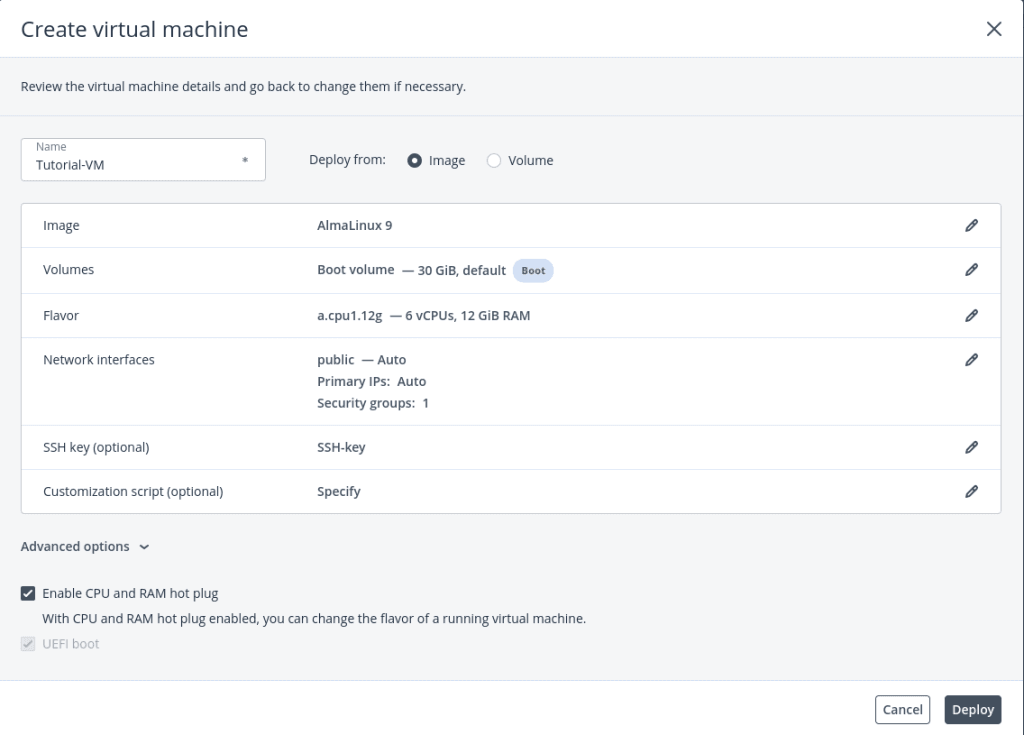Click the public — Auto network text
Screen dimensions: 1024x735
coord(361,360)
